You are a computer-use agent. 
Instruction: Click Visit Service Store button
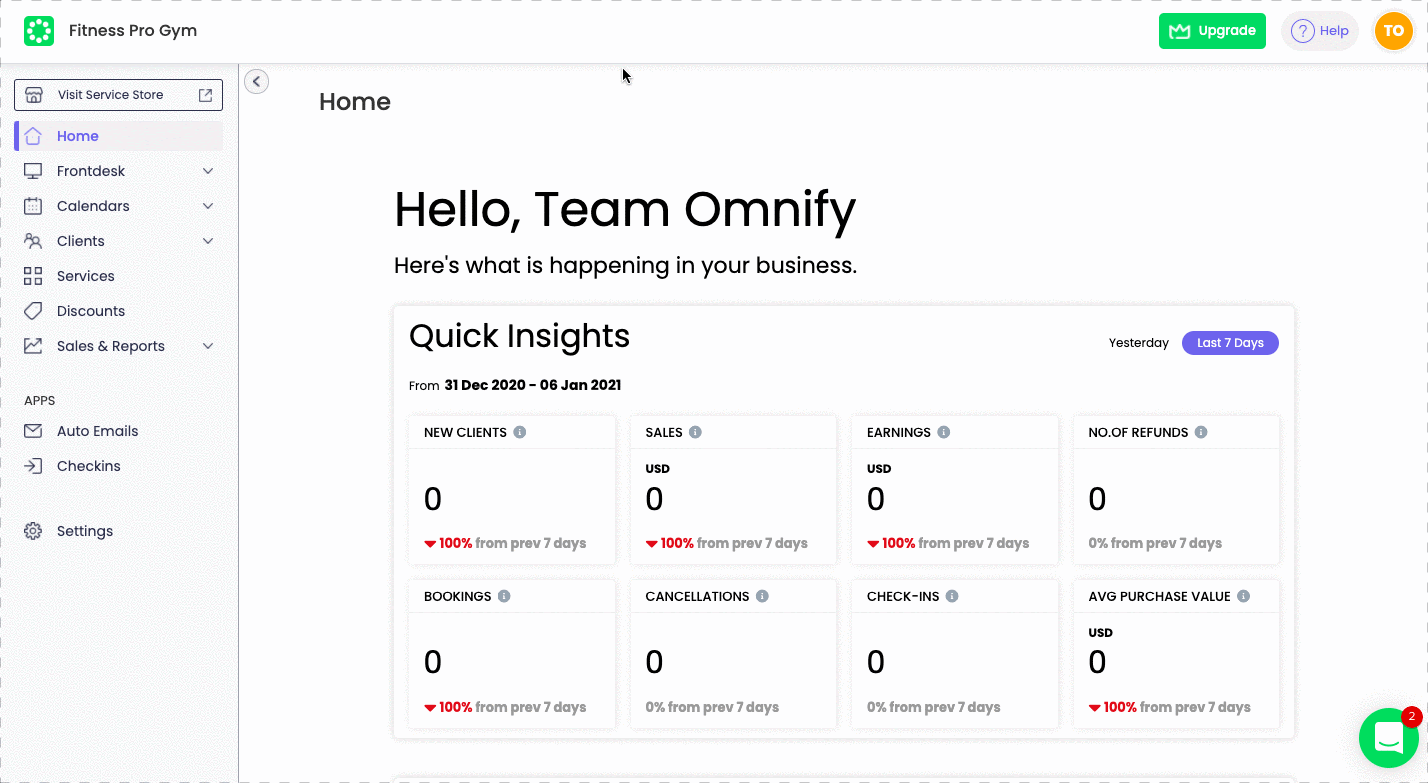click(118, 95)
